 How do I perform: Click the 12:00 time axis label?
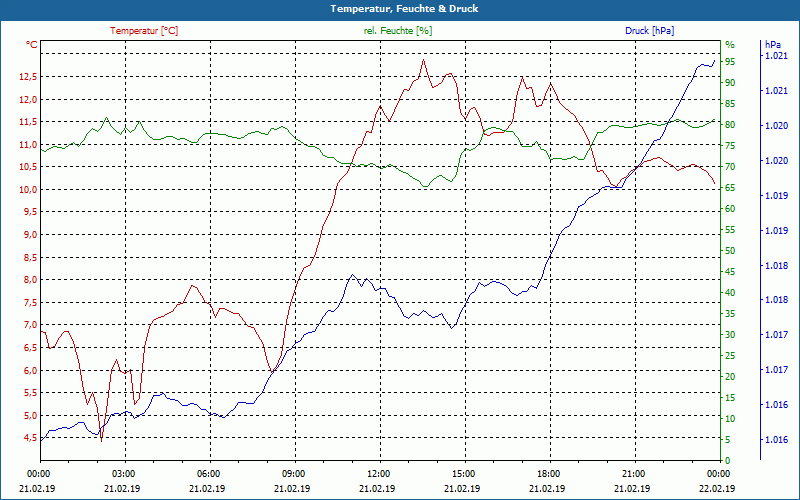378,473
